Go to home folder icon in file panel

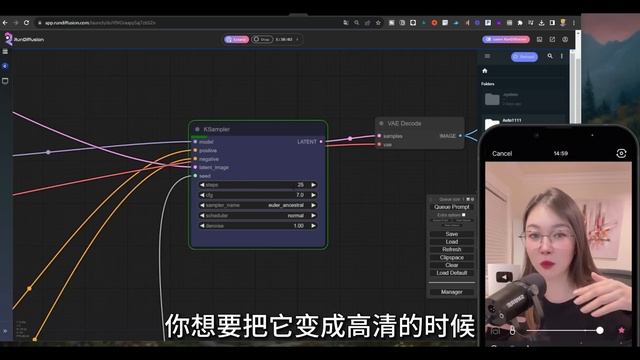tap(485, 71)
